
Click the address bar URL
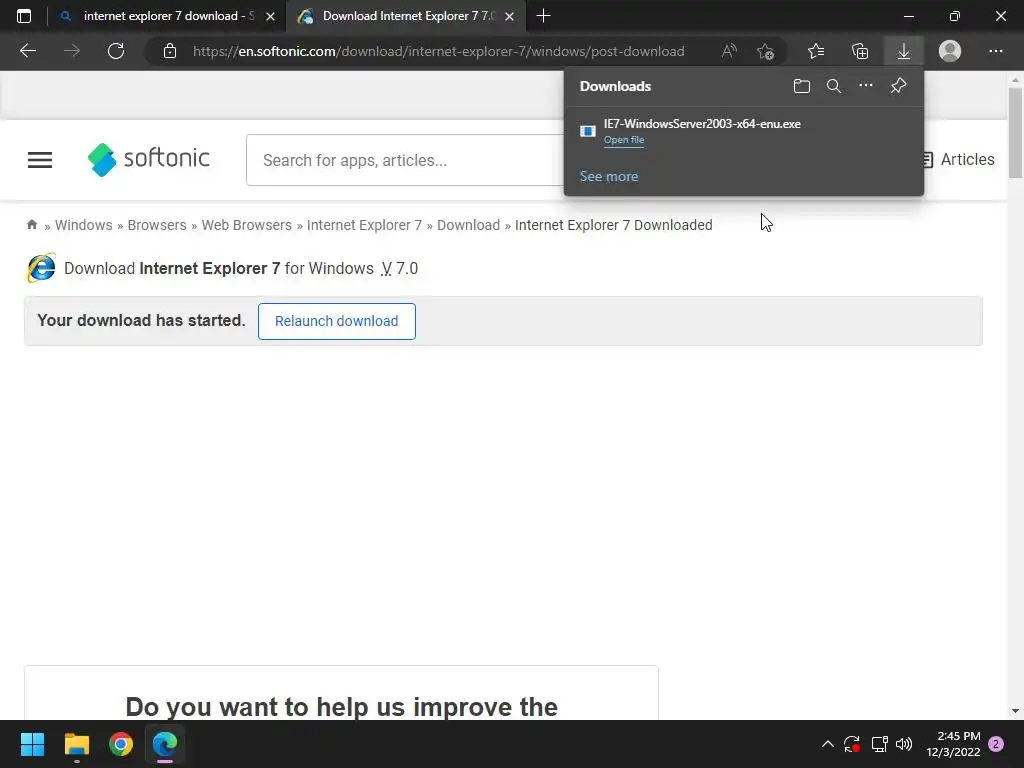click(x=438, y=51)
